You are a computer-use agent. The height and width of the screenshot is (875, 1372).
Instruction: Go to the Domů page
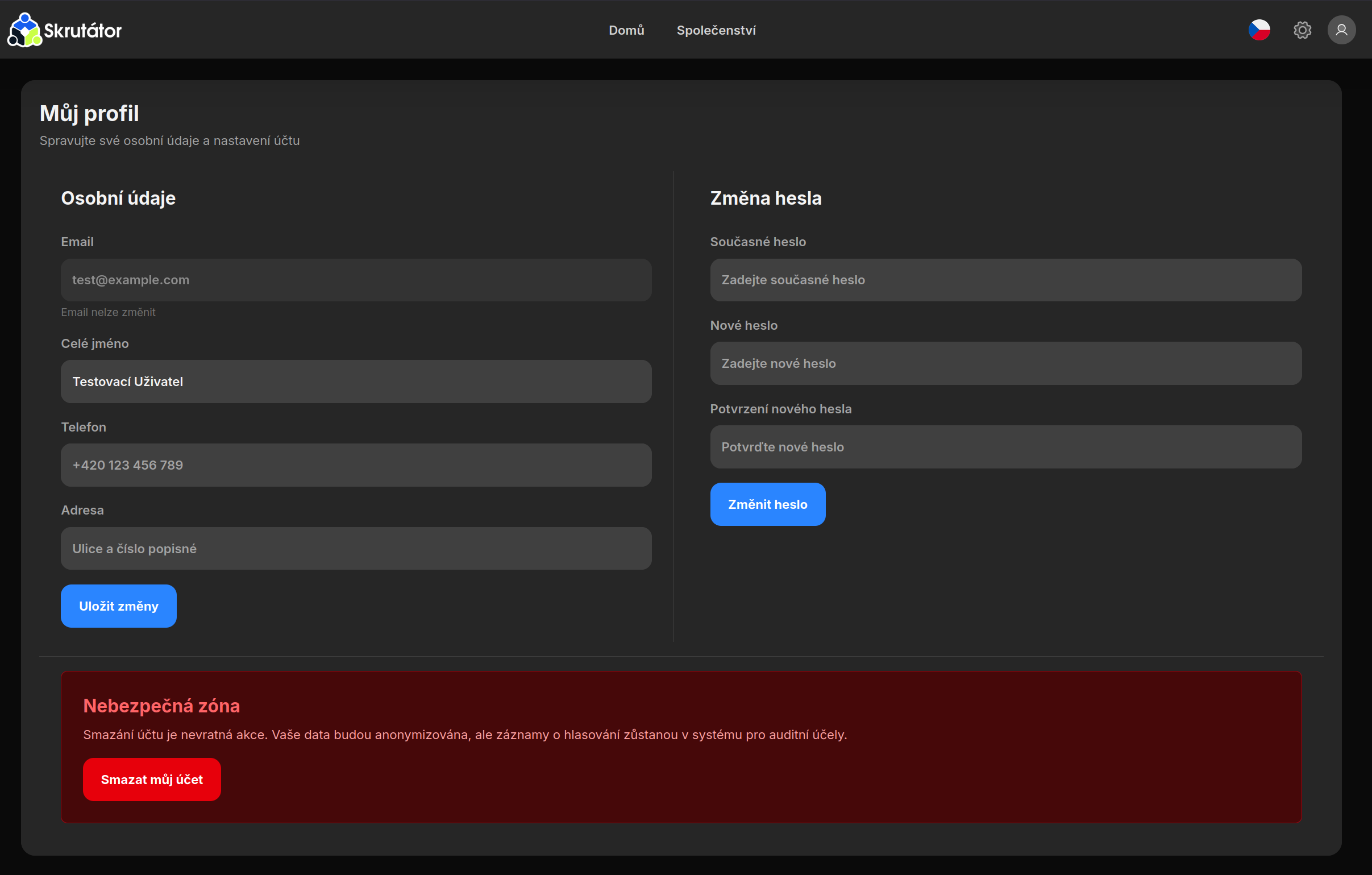(626, 30)
